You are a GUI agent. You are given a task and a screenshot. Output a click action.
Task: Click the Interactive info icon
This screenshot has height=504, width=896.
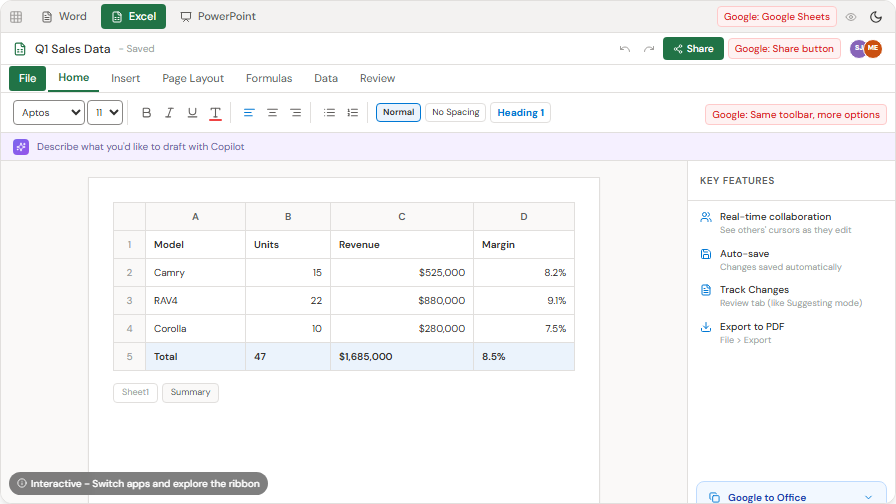[22, 483]
